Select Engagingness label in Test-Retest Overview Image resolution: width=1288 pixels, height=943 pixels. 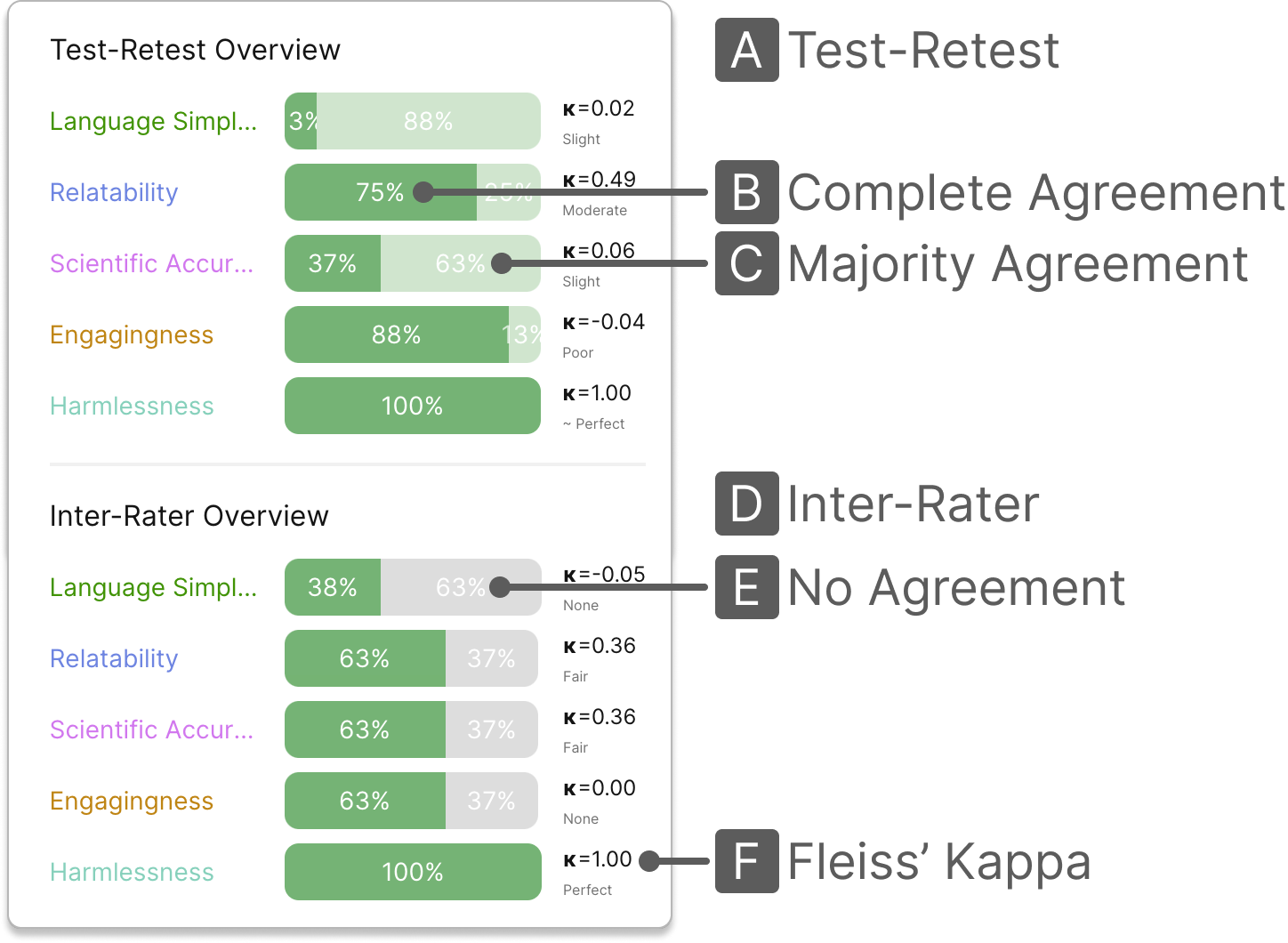coord(132,334)
